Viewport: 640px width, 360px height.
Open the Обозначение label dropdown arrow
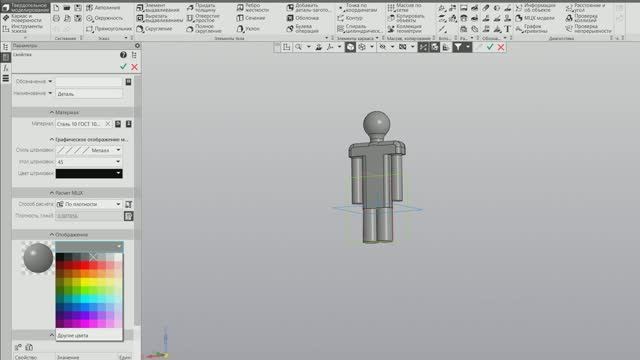(x=50, y=81)
